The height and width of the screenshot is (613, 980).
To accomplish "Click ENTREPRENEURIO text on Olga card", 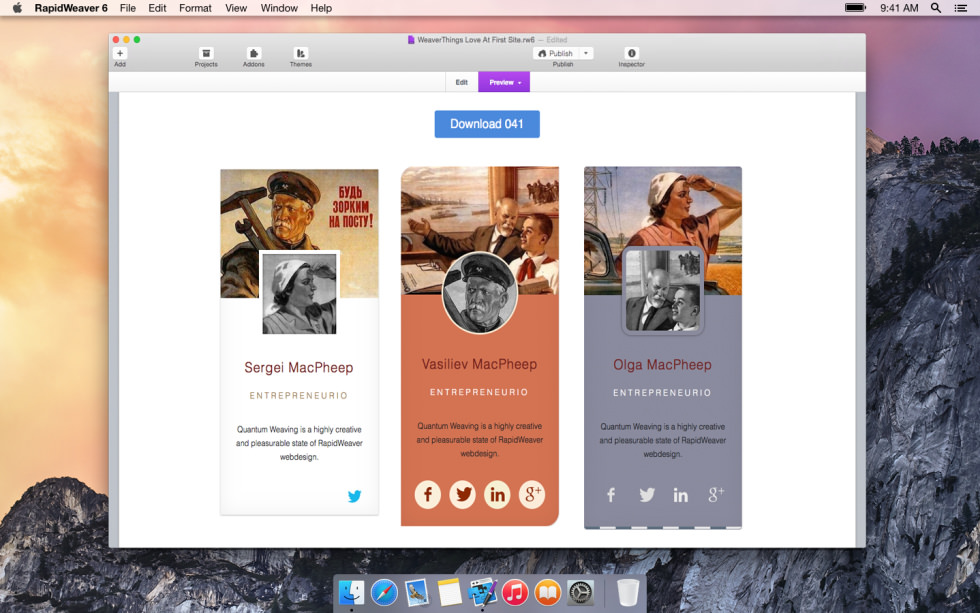I will pyautogui.click(x=662, y=392).
